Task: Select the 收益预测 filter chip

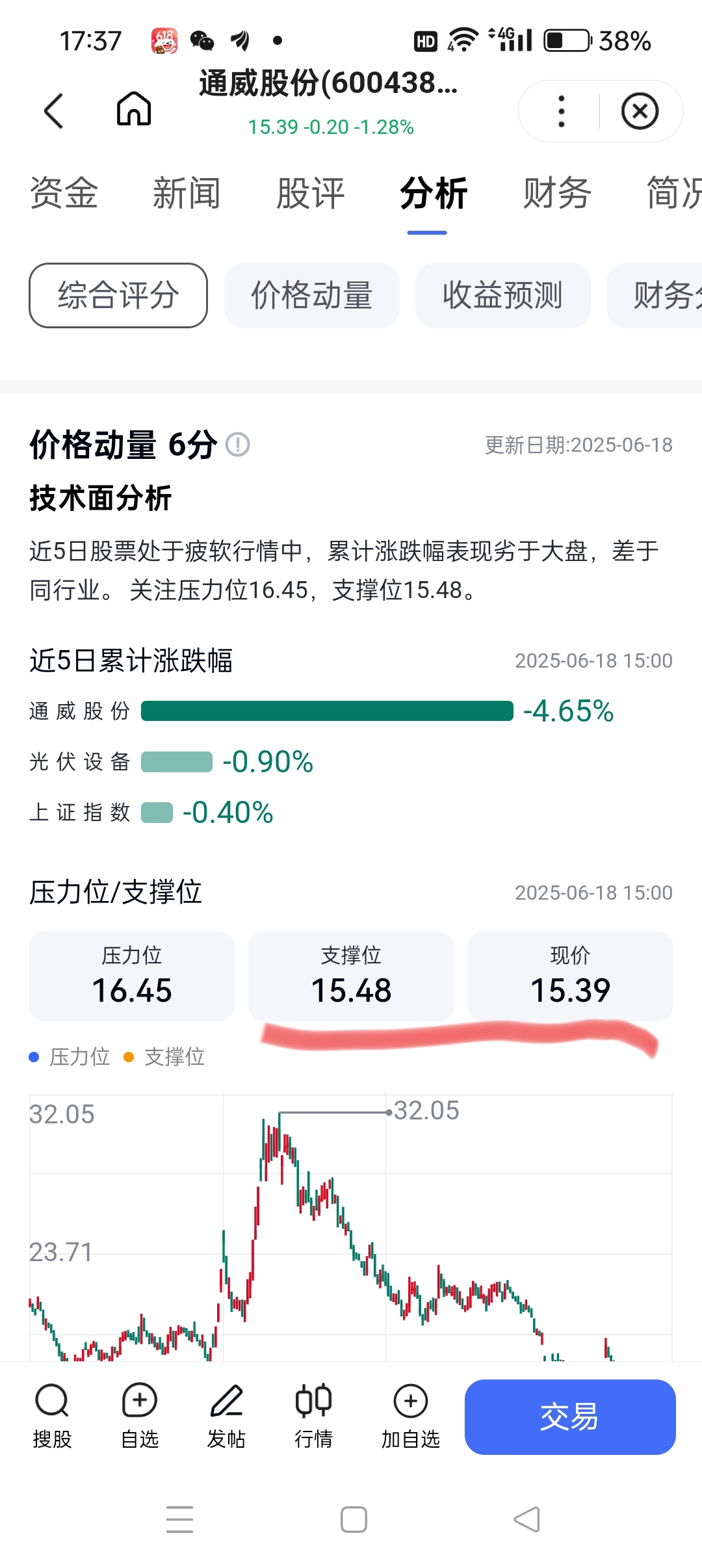Action: (503, 295)
